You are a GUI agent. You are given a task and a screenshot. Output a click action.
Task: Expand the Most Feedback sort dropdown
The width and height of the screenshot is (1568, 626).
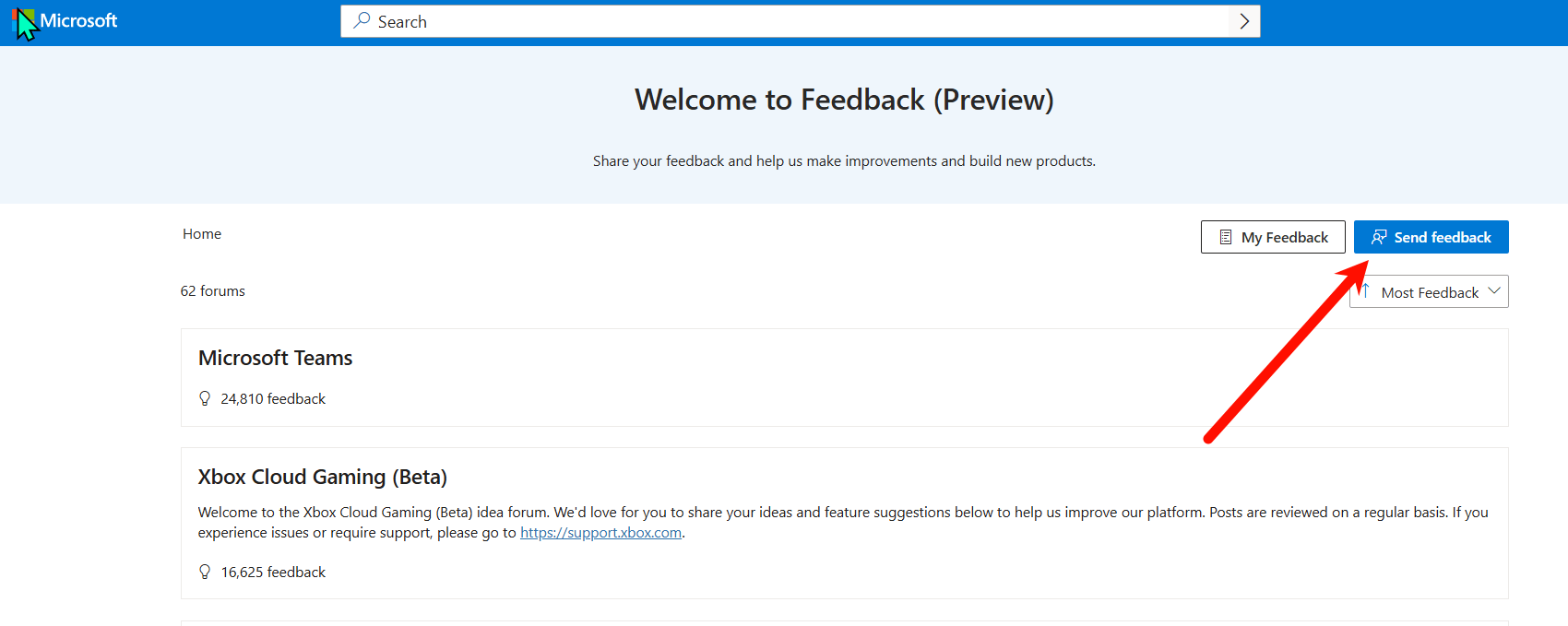pyautogui.click(x=1429, y=291)
